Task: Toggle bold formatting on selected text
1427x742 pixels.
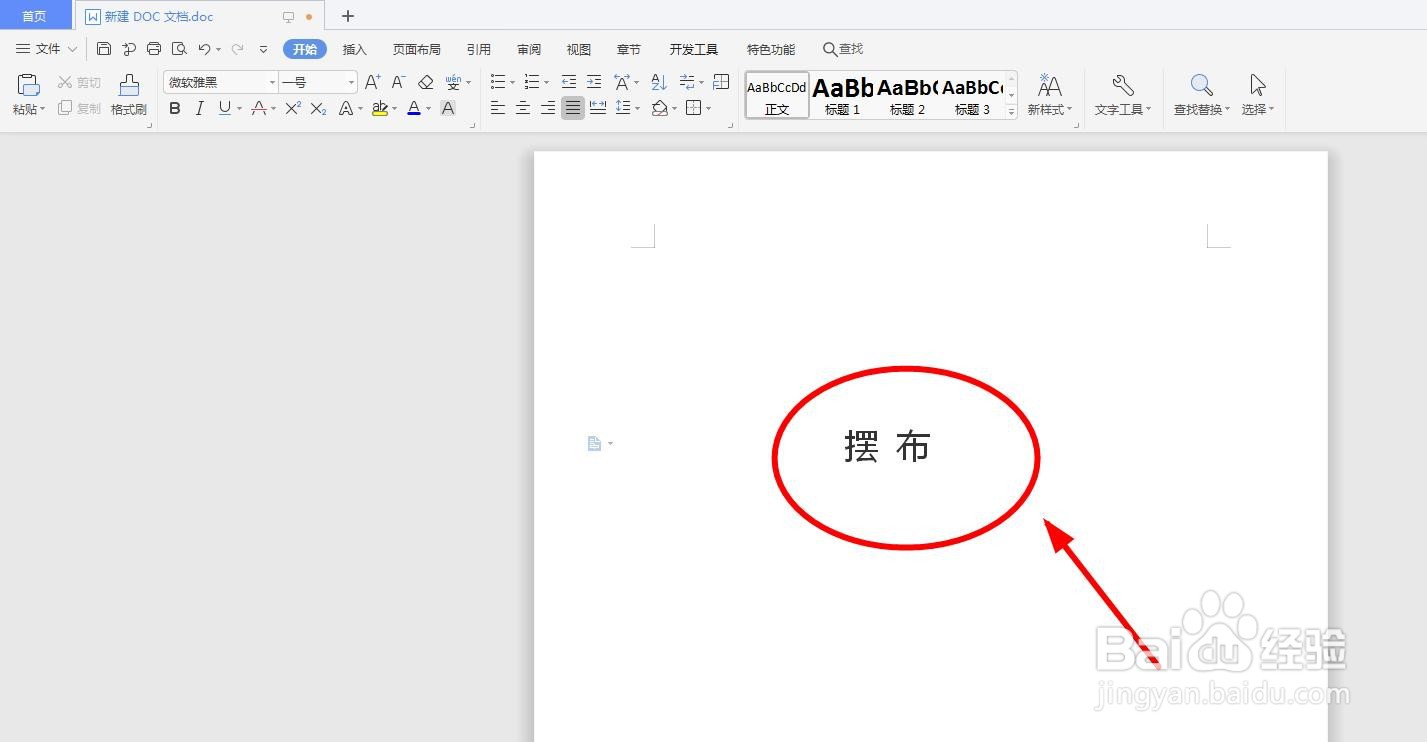Action: pyautogui.click(x=174, y=108)
